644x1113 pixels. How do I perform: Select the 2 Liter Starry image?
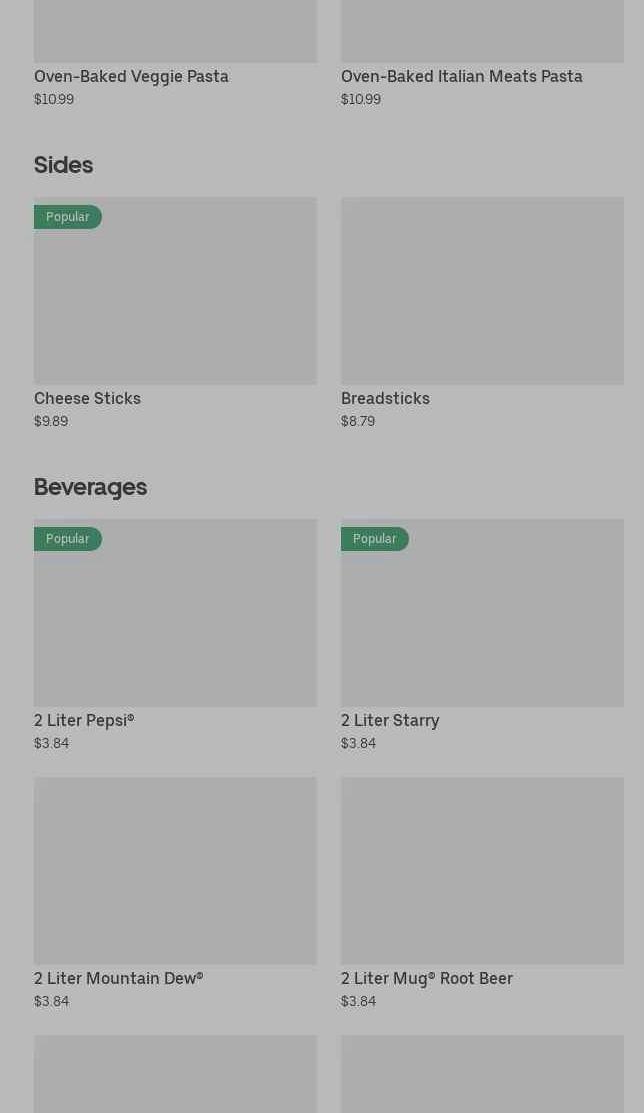(482, 613)
